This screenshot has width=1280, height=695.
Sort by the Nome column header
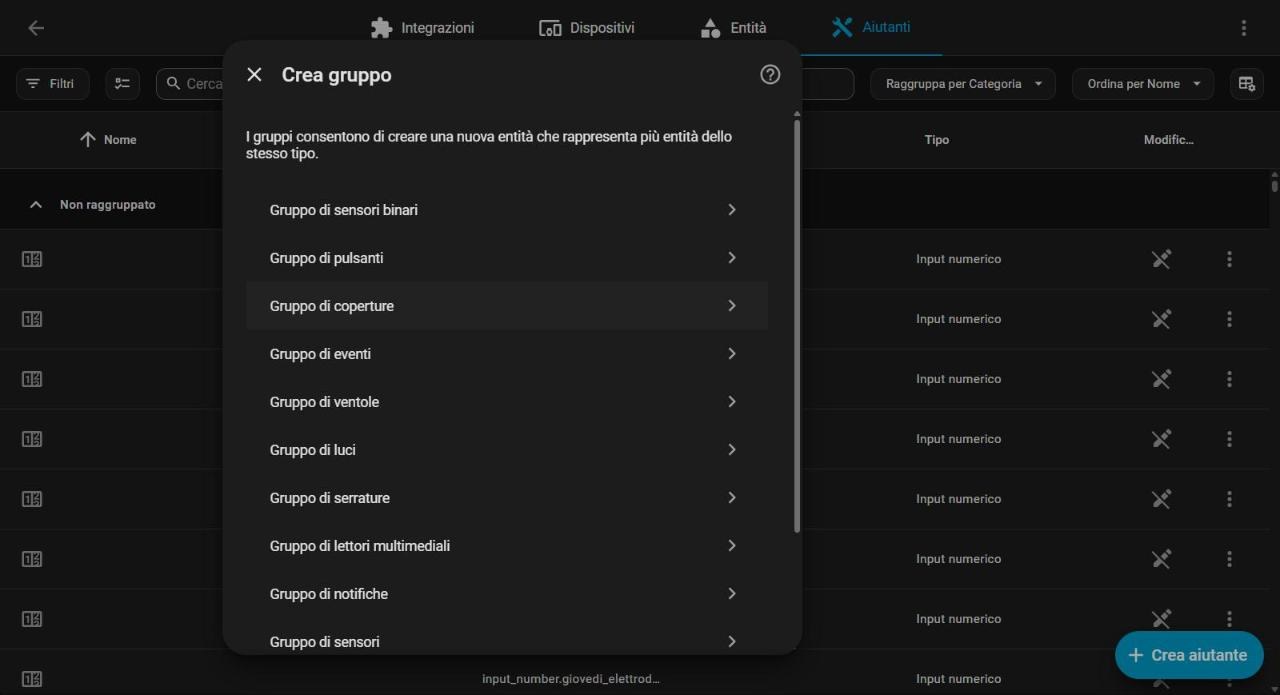click(x=108, y=140)
